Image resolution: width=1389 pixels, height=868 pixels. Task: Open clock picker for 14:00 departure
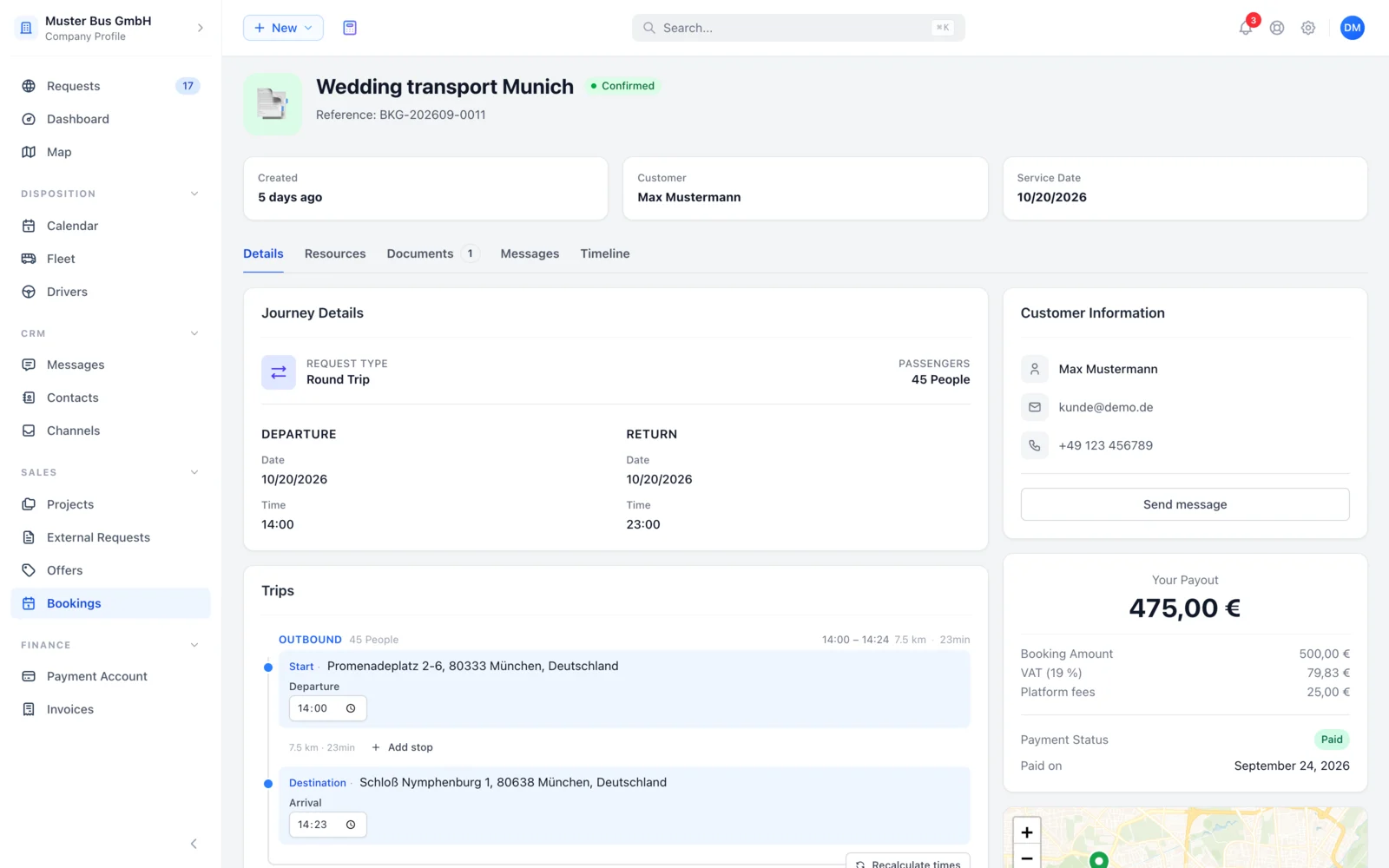351,708
